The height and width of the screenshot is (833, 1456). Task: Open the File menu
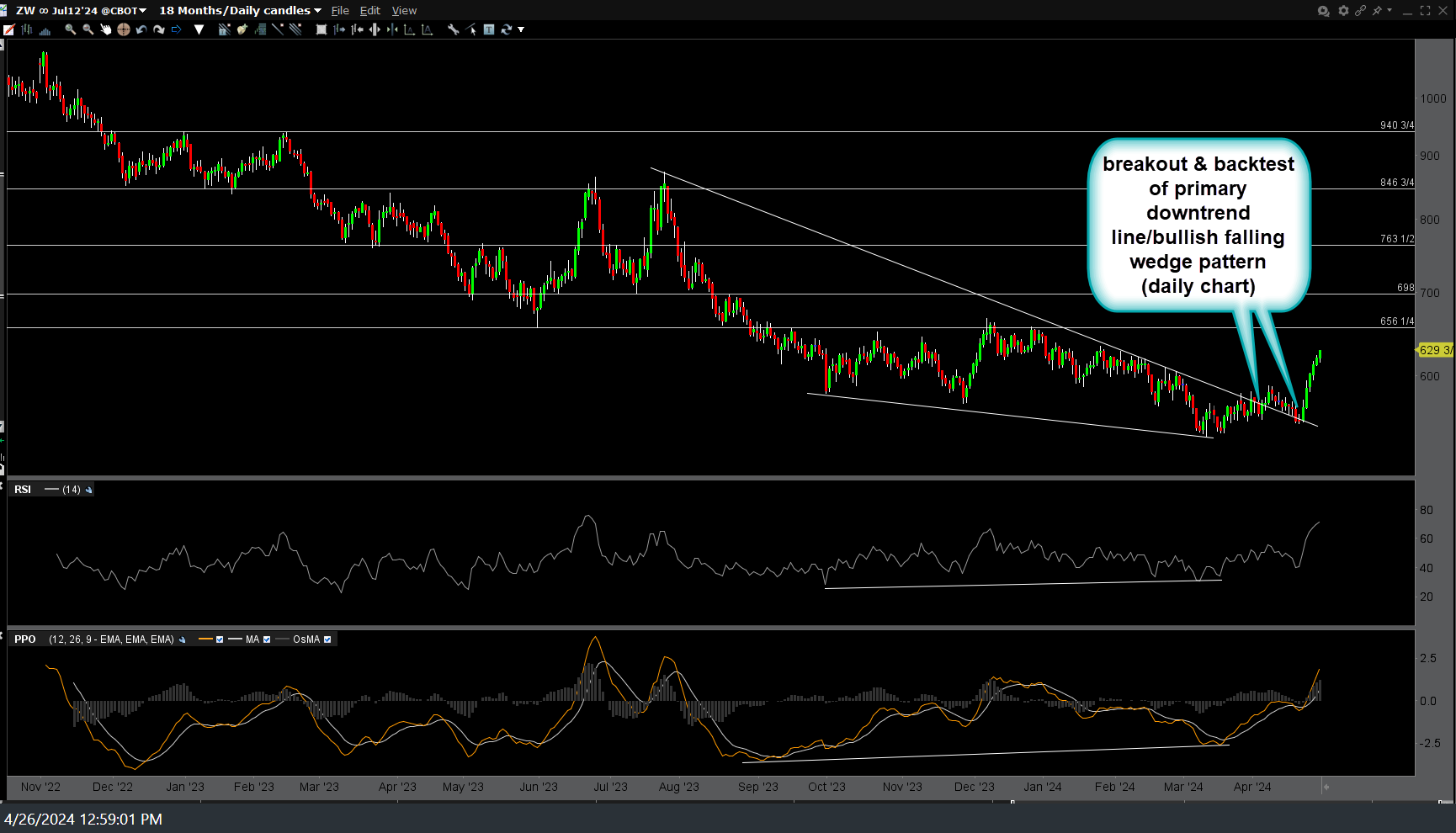(340, 11)
